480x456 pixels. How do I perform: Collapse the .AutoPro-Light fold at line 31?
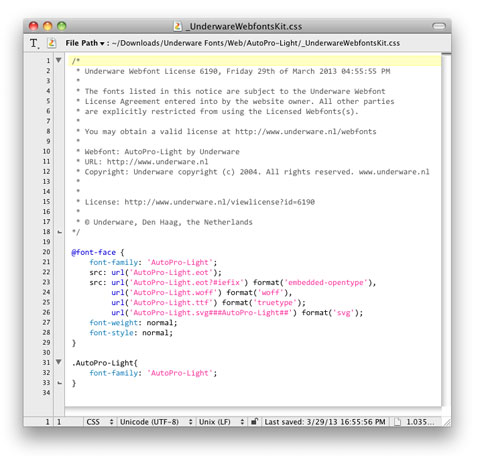[59, 362]
